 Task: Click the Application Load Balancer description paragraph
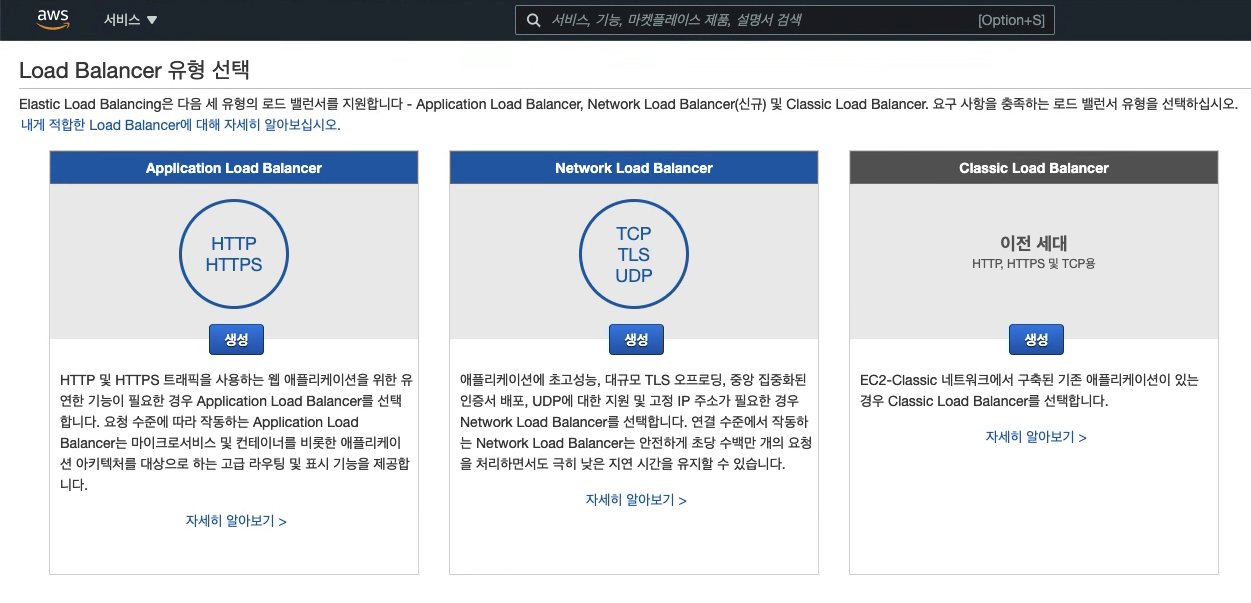click(x=234, y=432)
